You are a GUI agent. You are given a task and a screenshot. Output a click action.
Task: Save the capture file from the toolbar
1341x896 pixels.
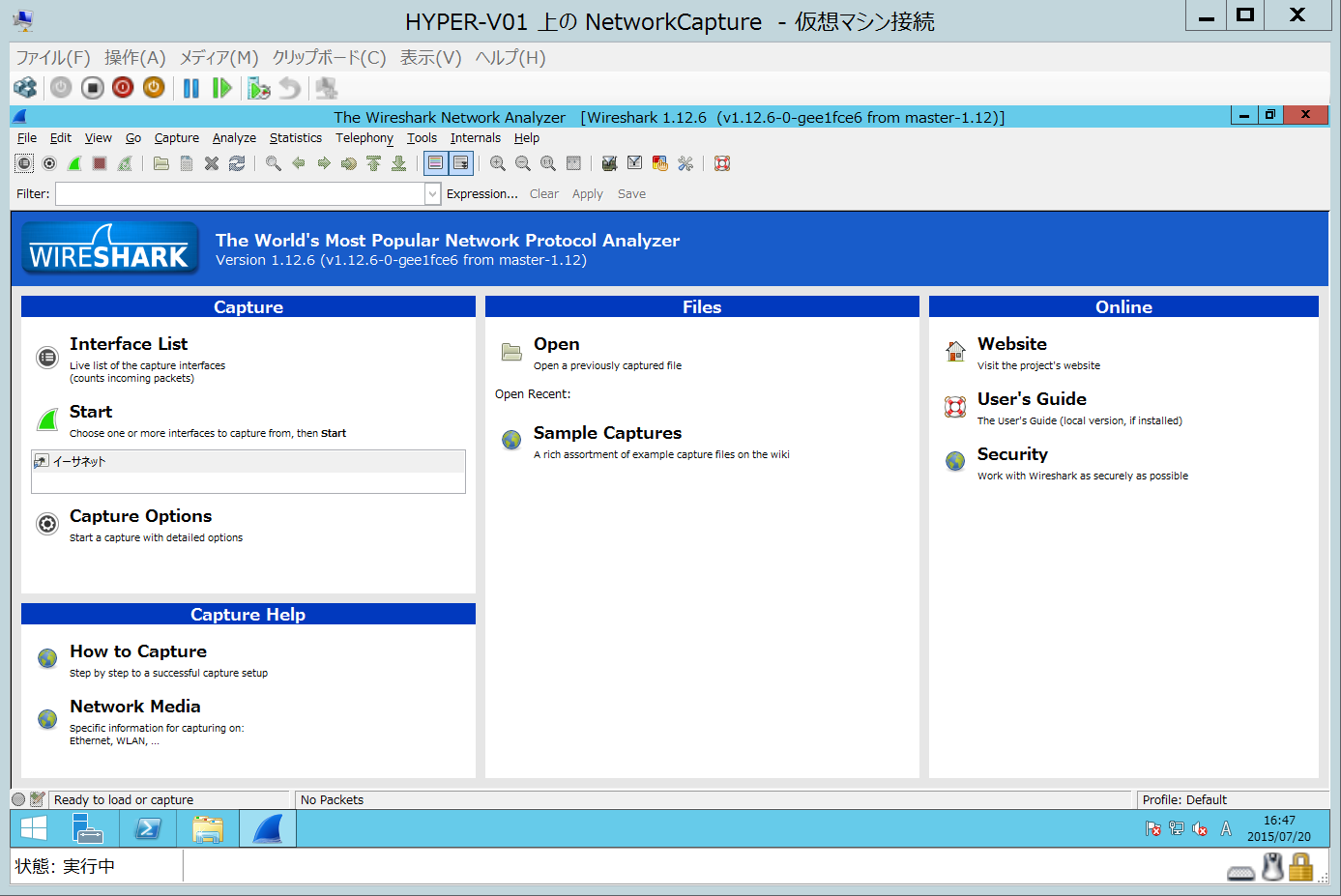tap(187, 163)
